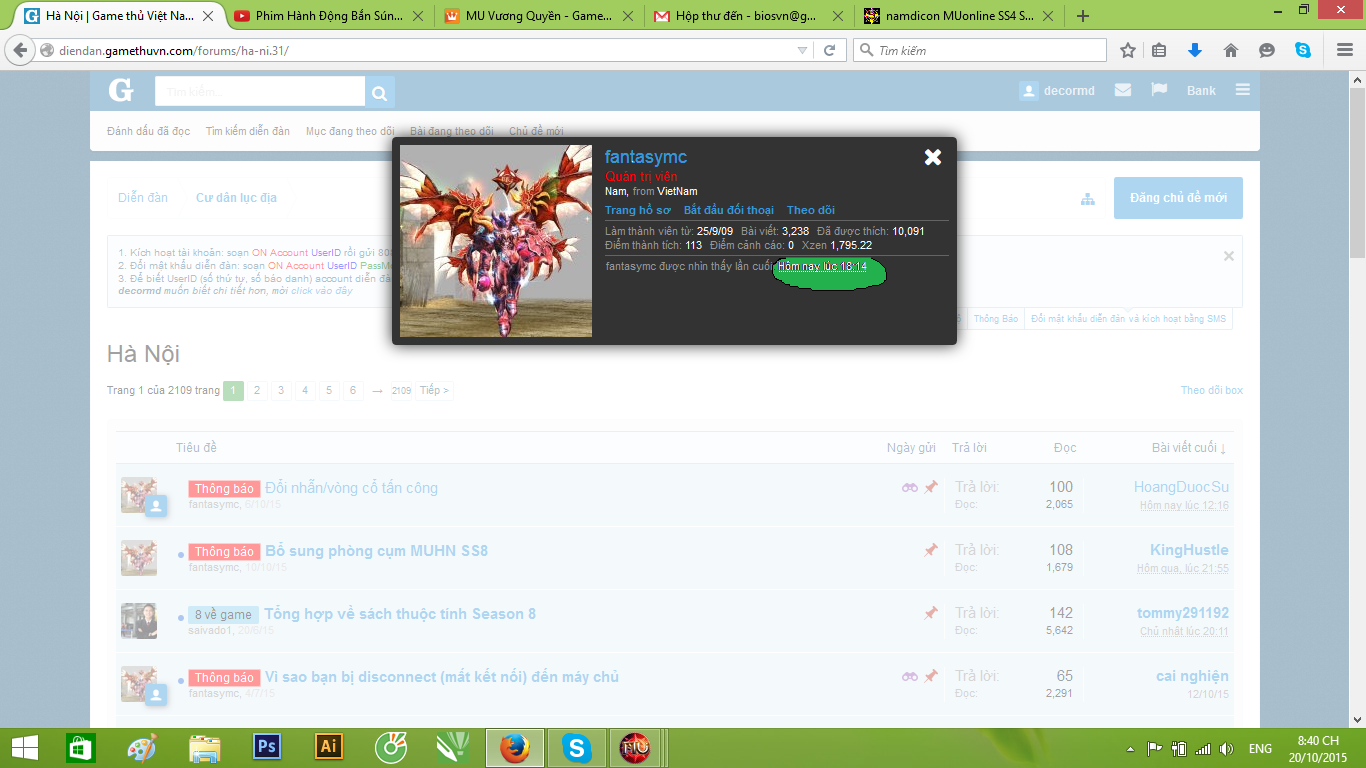Open Photoshop from the taskbar
Viewport: 1366px width, 768px height.
coord(267,747)
